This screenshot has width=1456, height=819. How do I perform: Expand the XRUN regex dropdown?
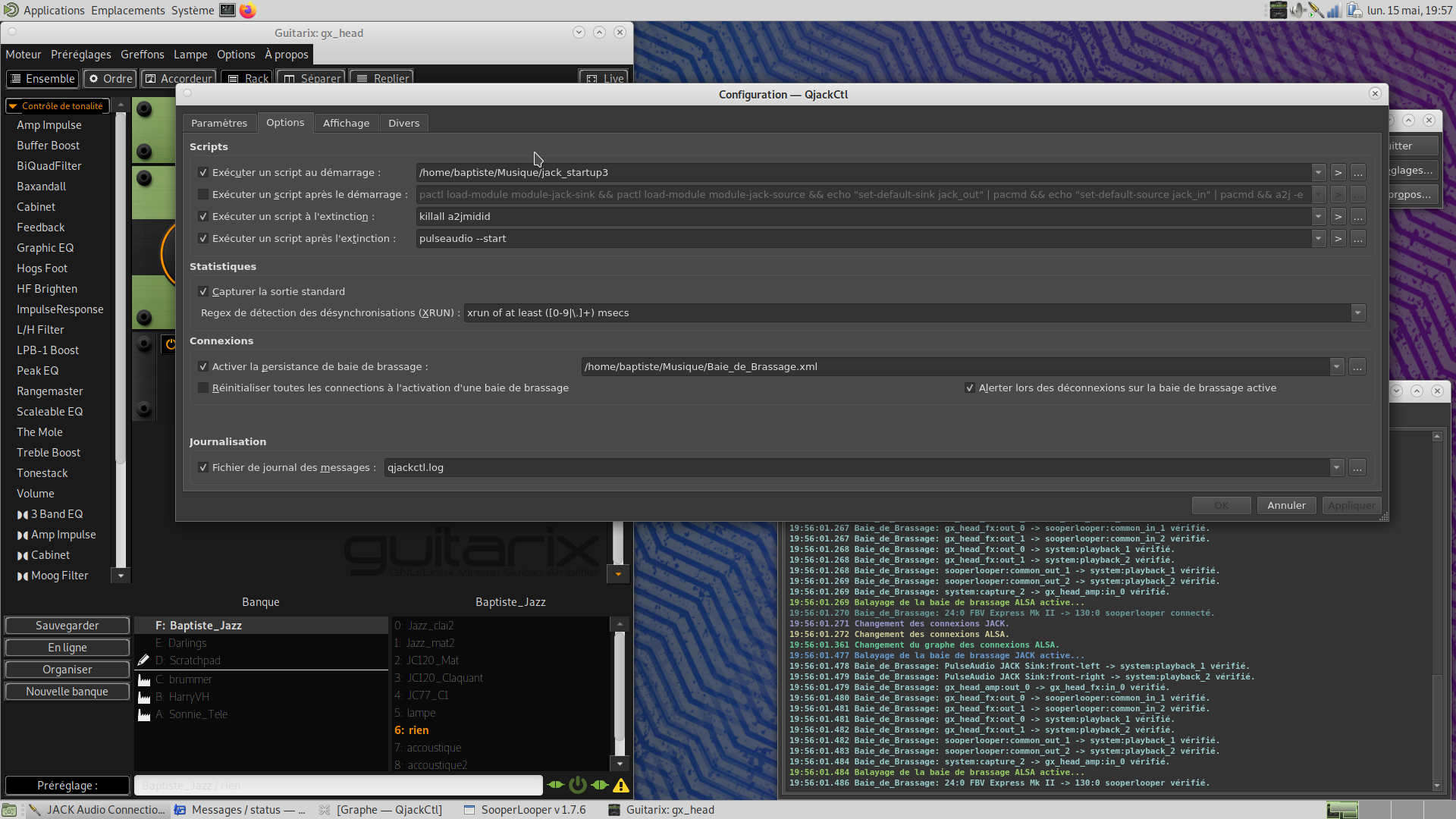tap(1357, 313)
